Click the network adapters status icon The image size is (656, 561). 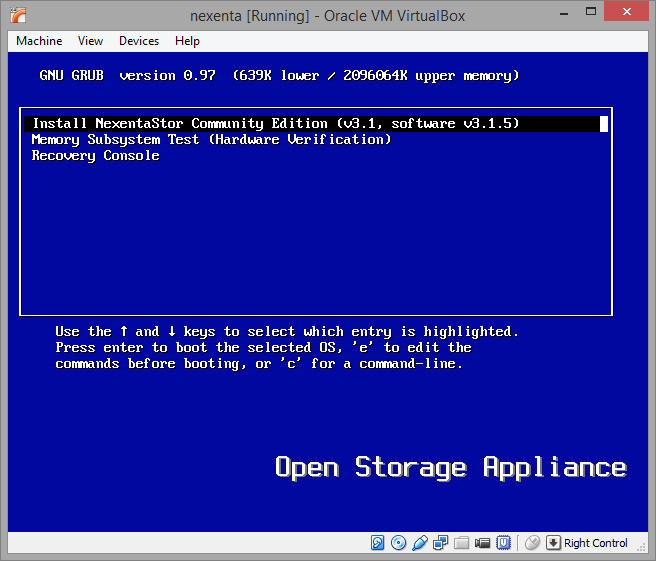pos(441,543)
